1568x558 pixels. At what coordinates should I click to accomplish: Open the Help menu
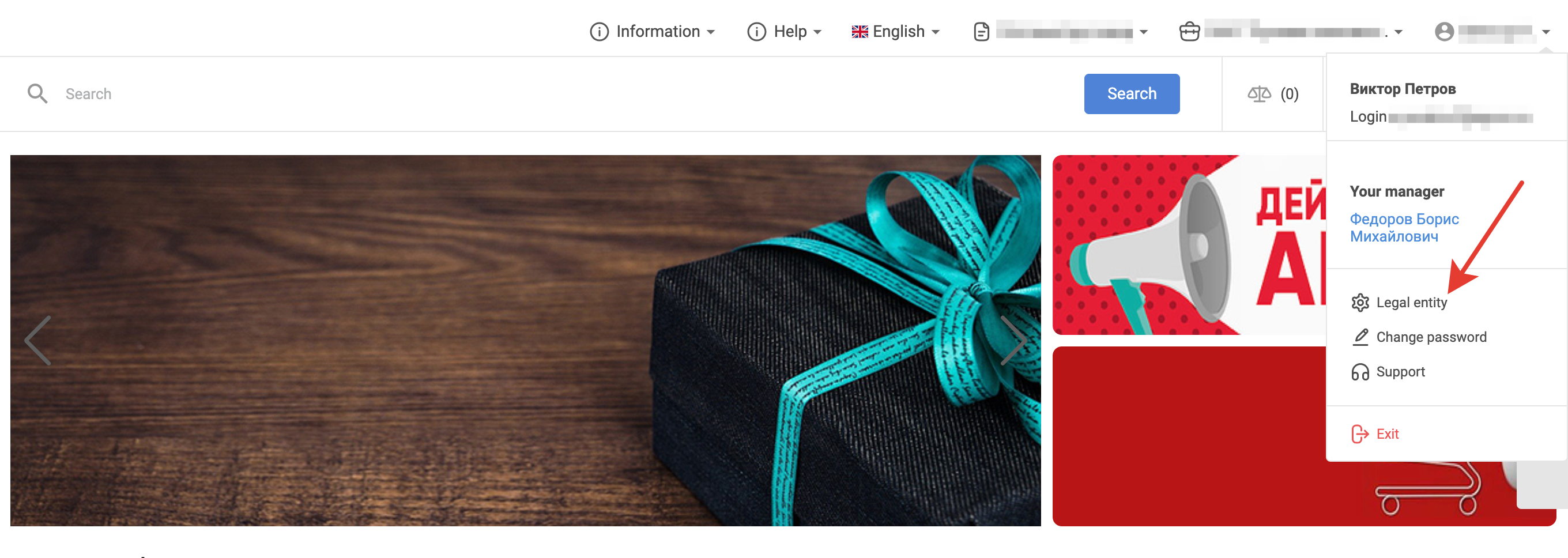point(785,32)
